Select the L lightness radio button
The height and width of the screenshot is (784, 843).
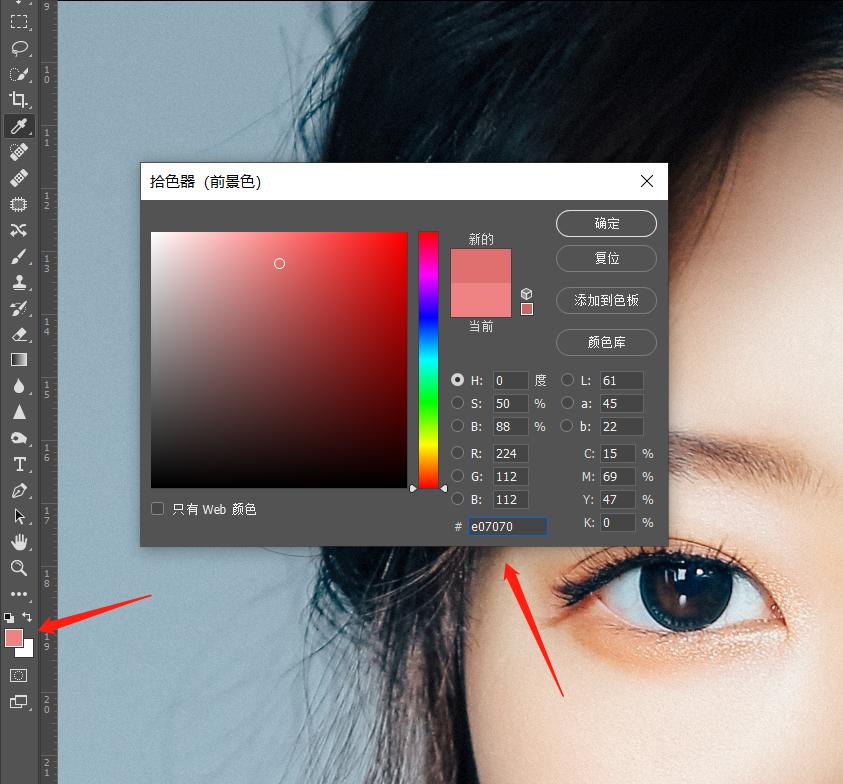click(567, 380)
